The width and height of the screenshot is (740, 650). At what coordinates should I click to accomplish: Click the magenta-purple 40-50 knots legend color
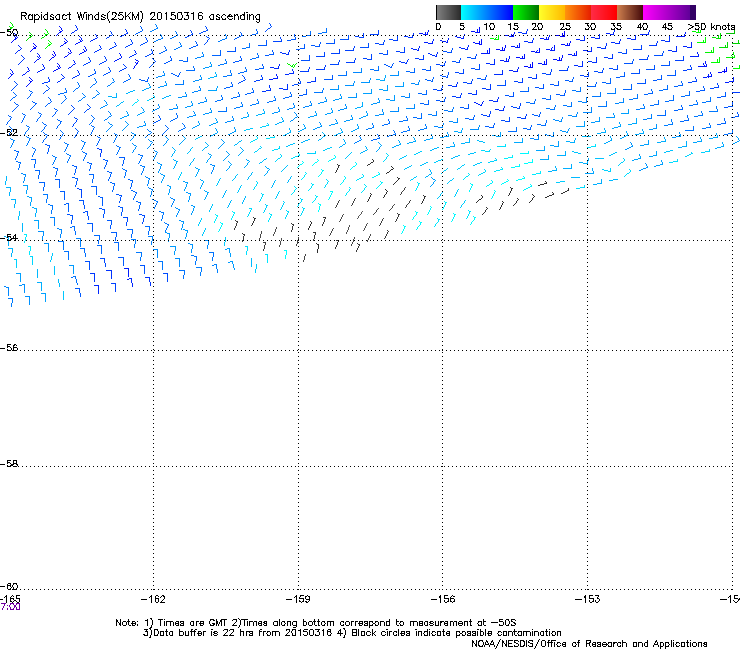click(669, 12)
